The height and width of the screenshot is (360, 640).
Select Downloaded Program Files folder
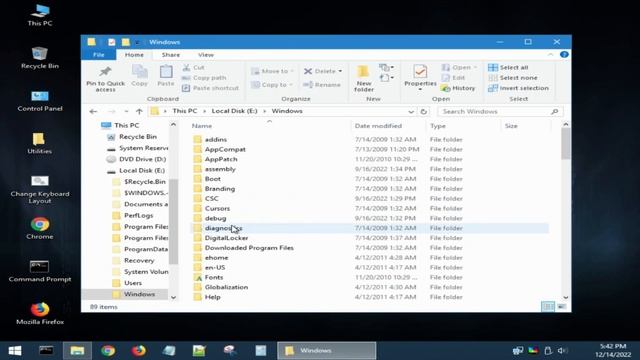(249, 248)
